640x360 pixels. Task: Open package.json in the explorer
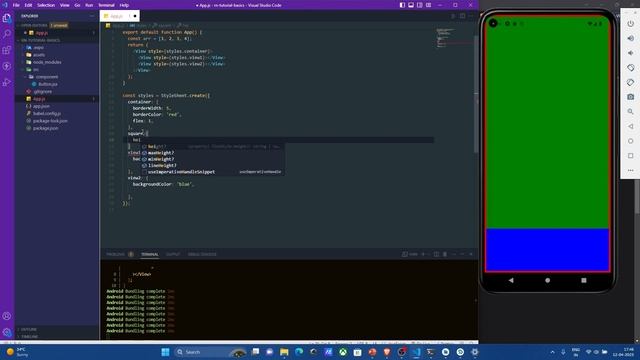tap(45, 128)
